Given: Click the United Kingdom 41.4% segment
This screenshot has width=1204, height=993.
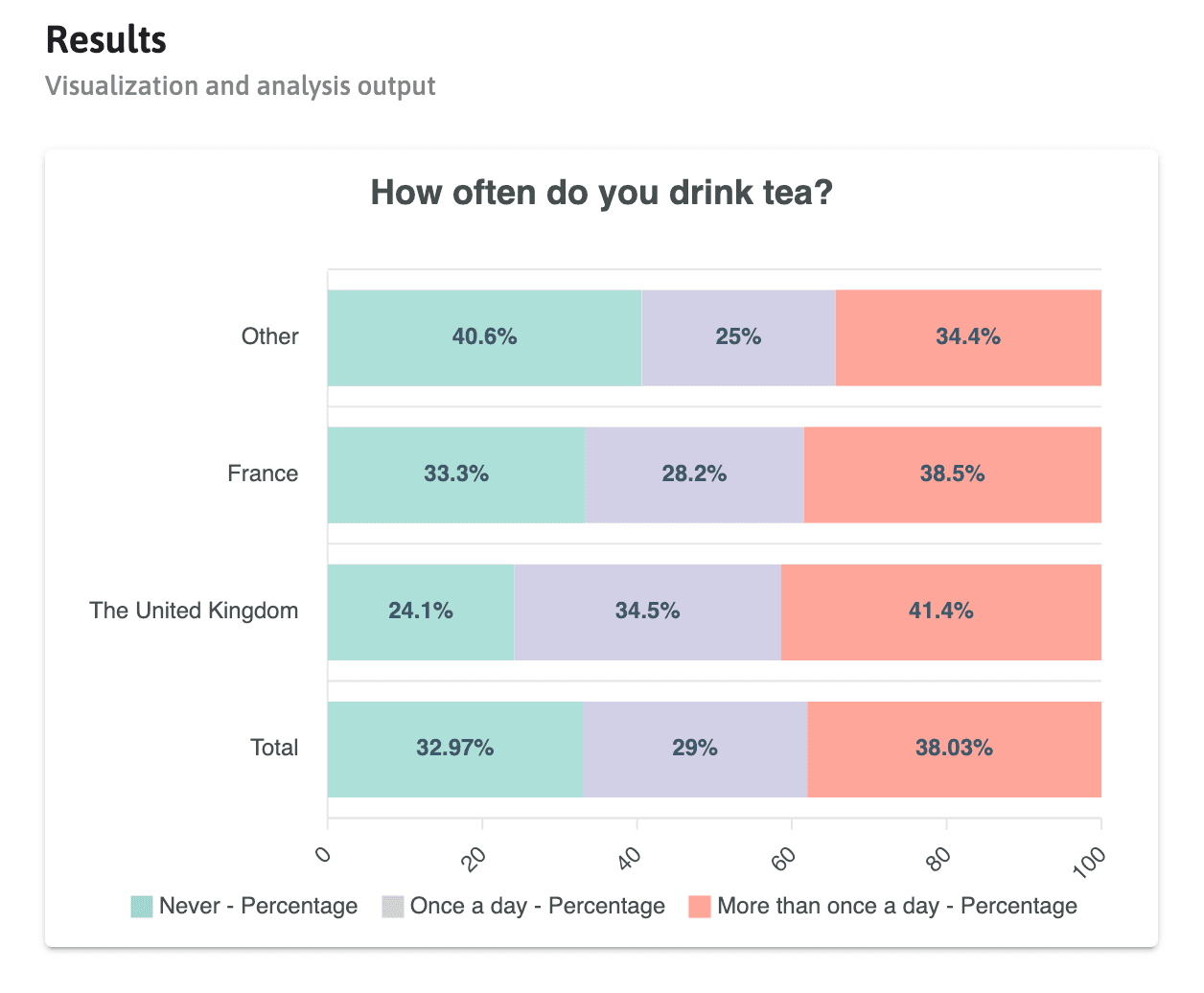Looking at the screenshot, I should (940, 612).
